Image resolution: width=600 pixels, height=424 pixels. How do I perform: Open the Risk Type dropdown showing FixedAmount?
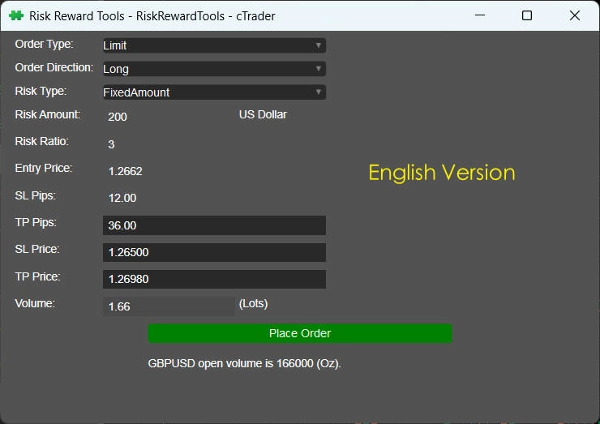(x=214, y=92)
